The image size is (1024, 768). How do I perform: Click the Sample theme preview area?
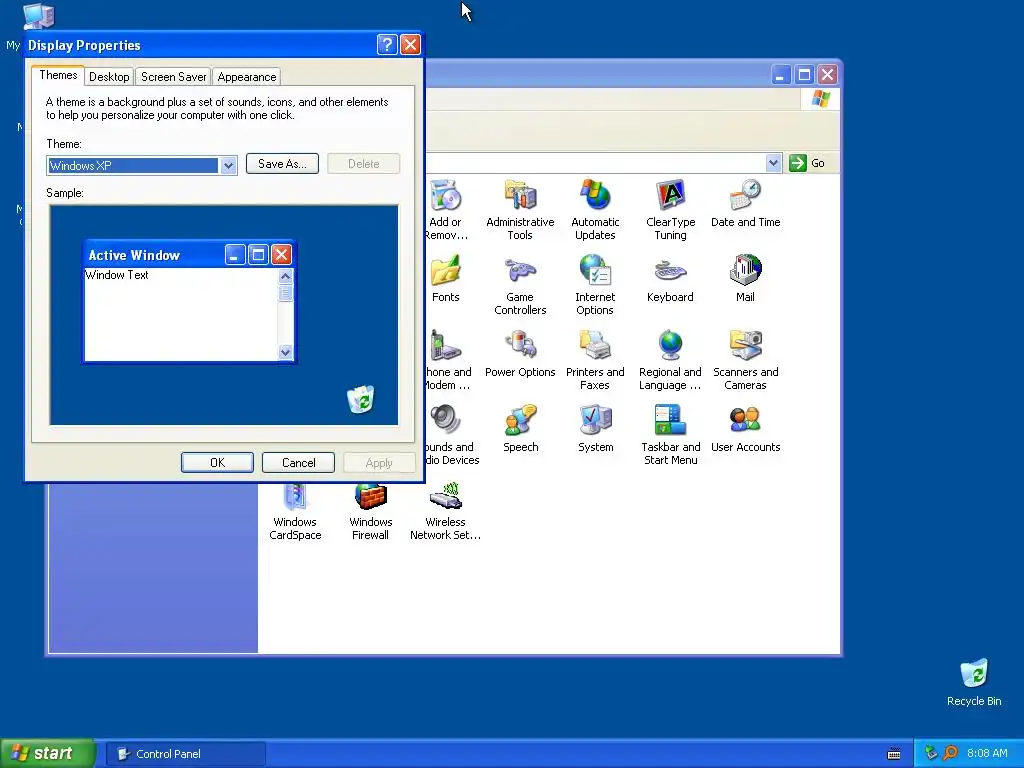click(224, 315)
